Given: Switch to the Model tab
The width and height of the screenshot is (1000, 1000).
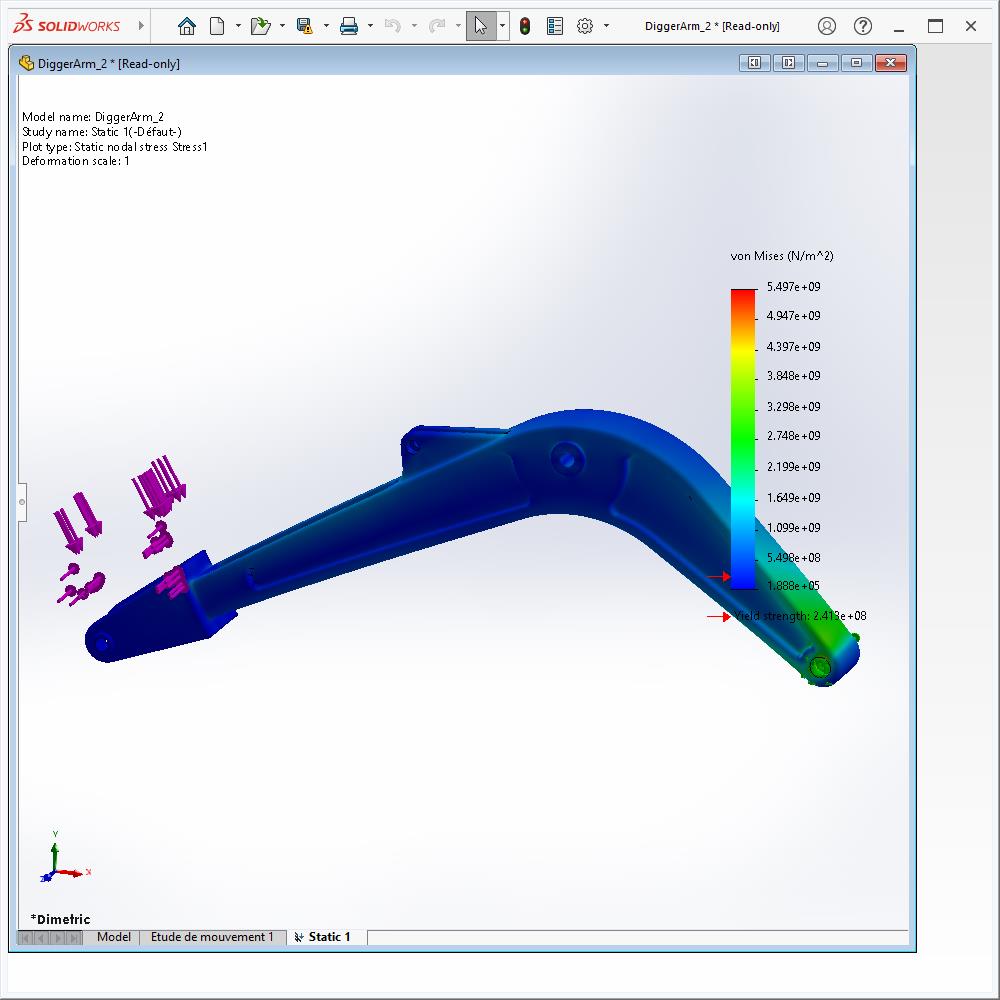Looking at the screenshot, I should click(114, 937).
